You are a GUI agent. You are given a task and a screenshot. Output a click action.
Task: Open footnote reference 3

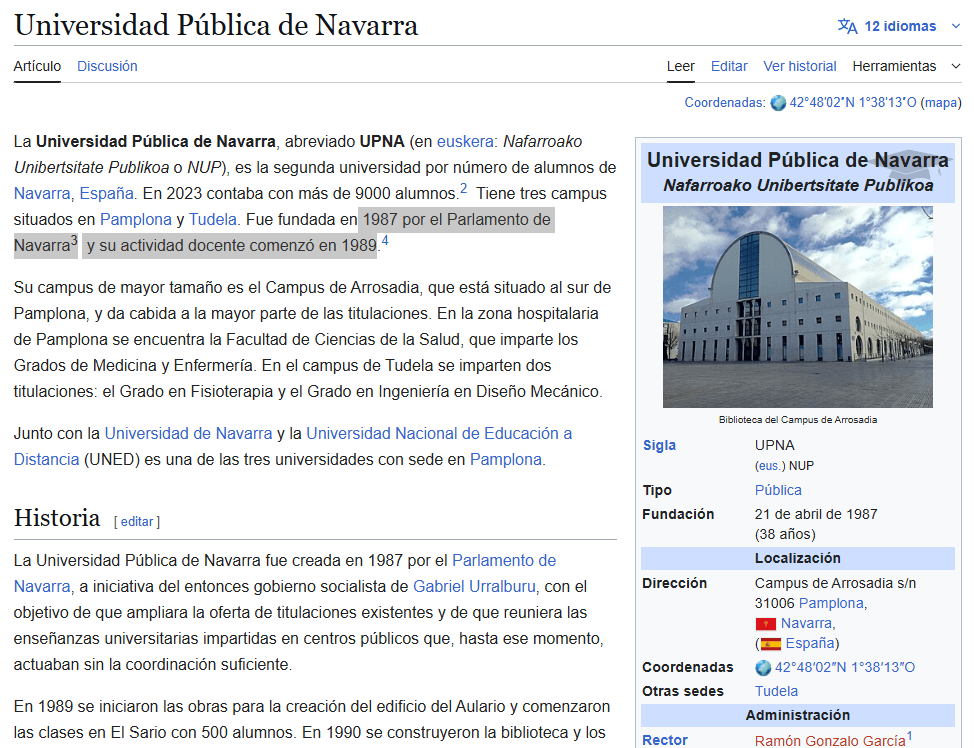pos(74,240)
